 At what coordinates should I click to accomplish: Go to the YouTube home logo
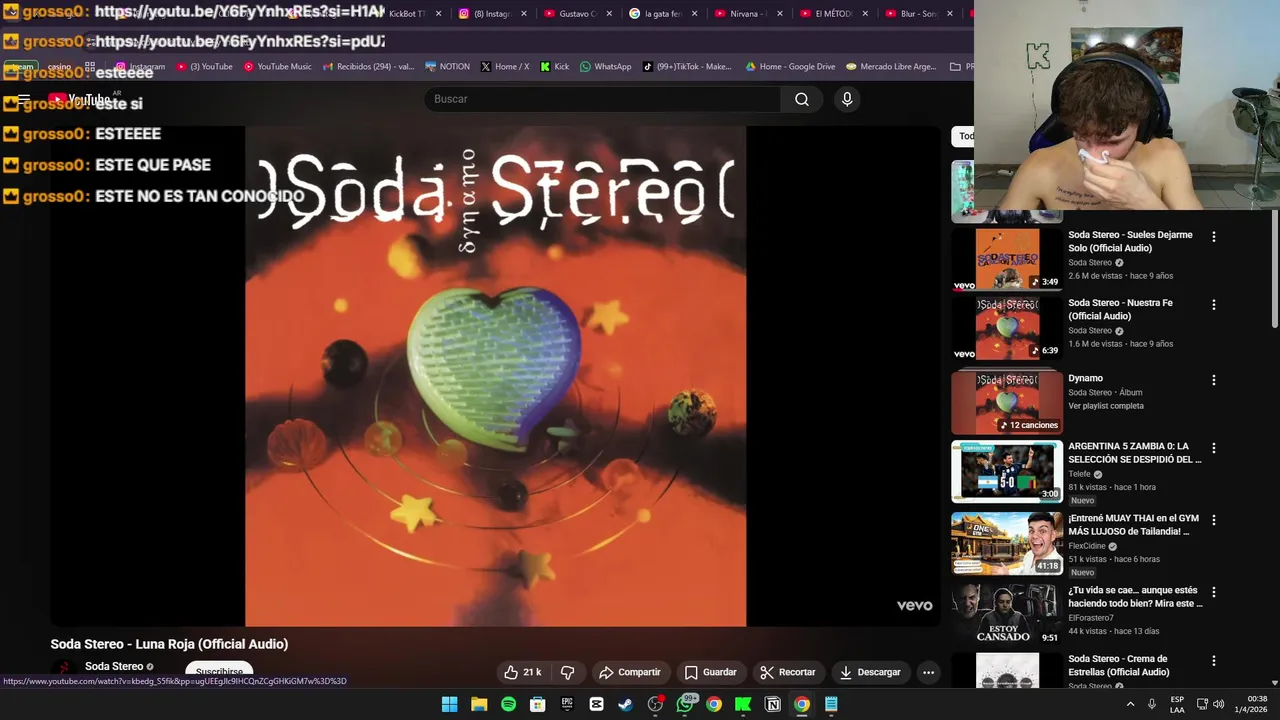point(80,100)
